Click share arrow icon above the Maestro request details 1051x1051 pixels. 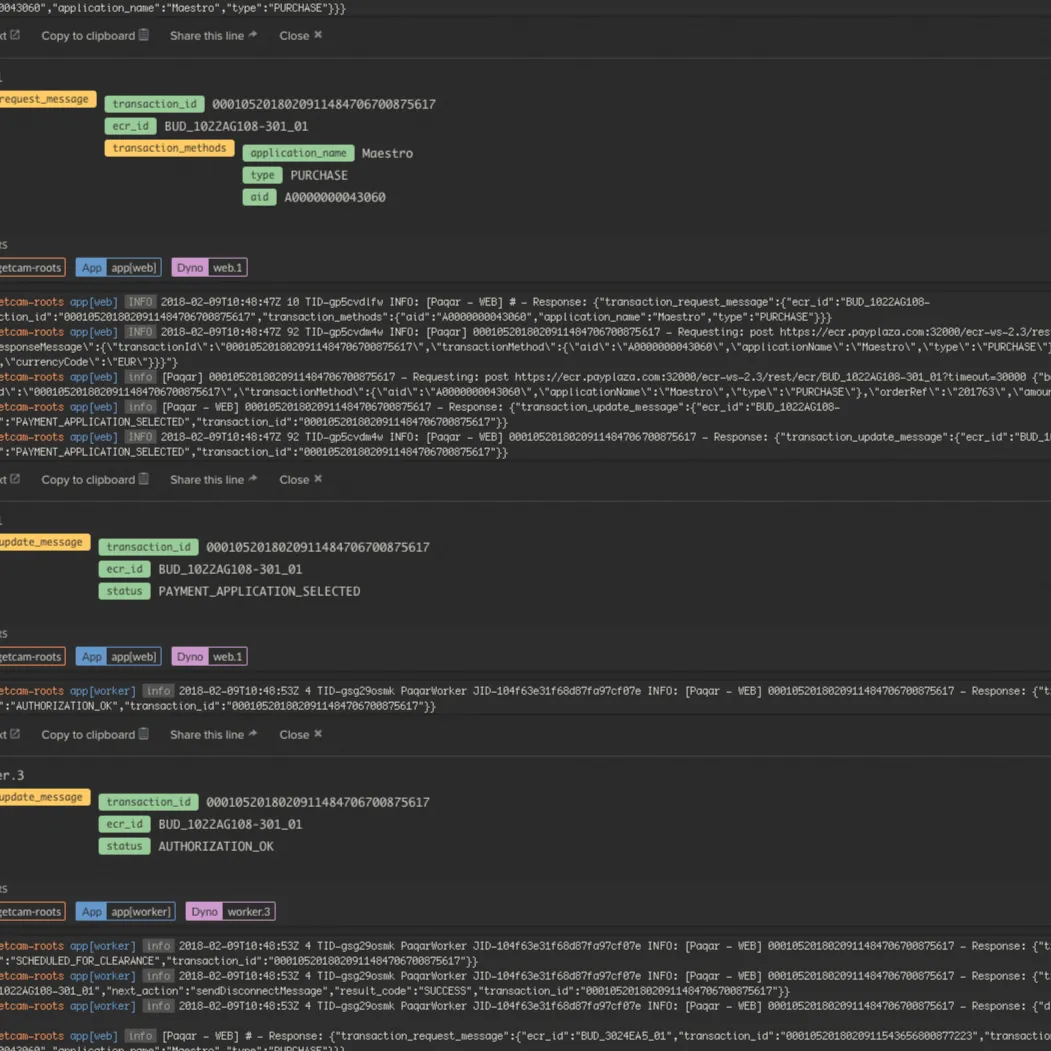click(x=253, y=35)
